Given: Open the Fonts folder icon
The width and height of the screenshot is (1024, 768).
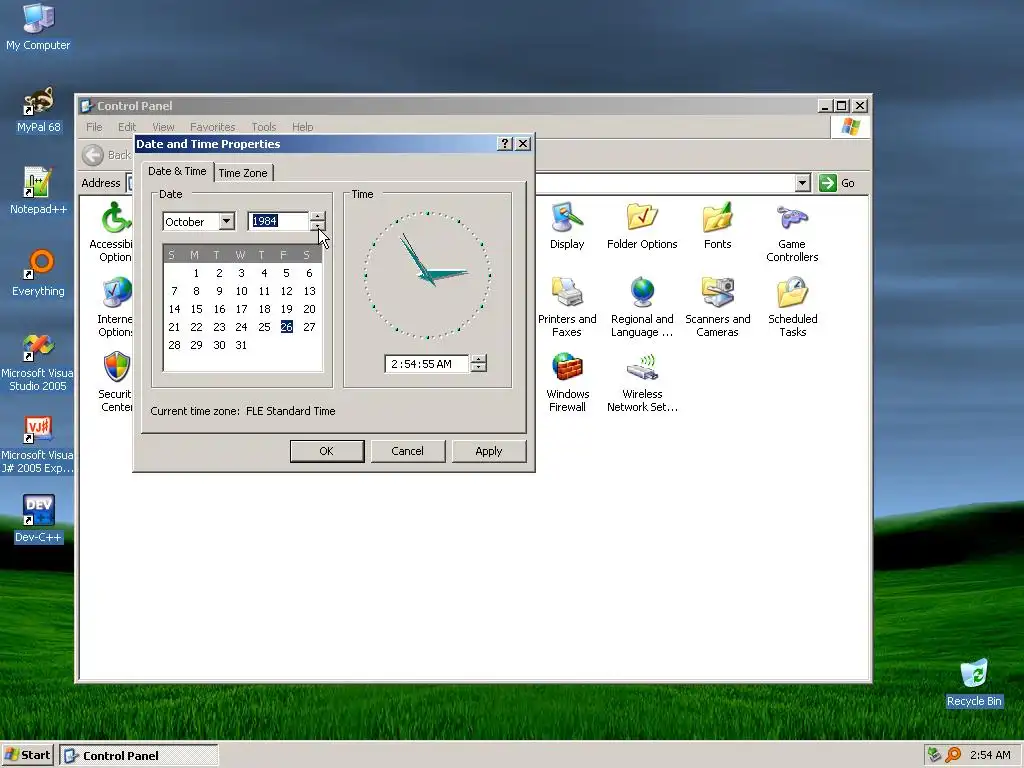Looking at the screenshot, I should (717, 226).
